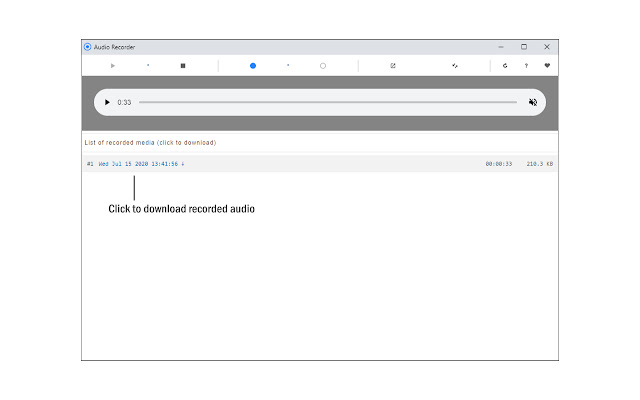Unmute audio using the crossed speaker icon
The height and width of the screenshot is (400, 640).
tap(533, 102)
